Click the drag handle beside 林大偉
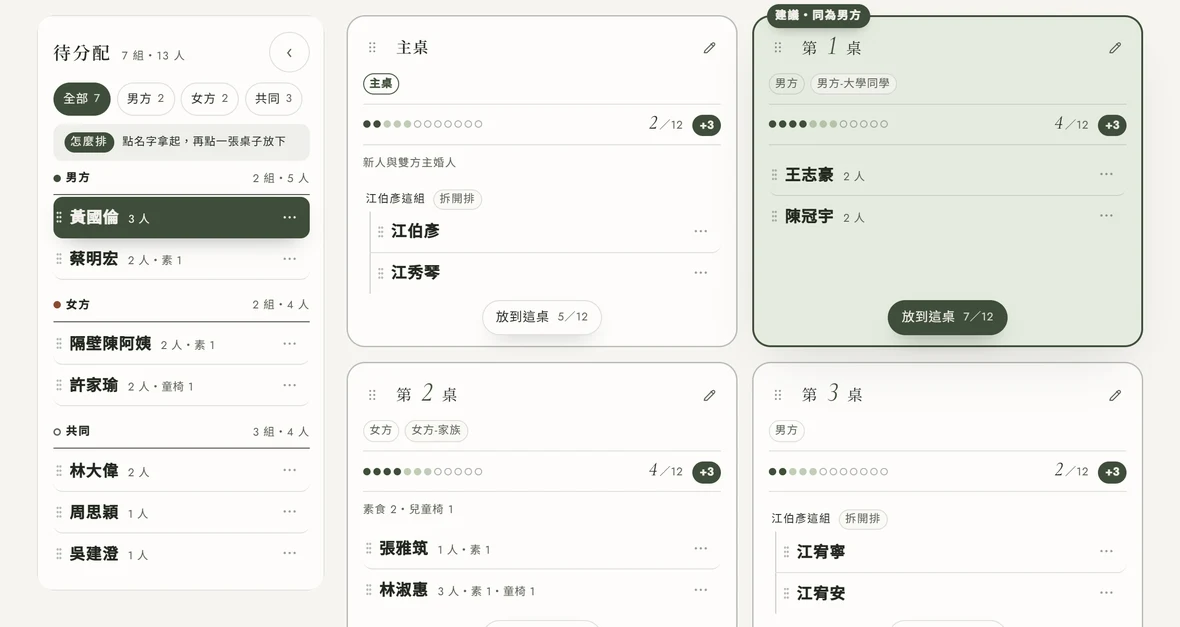The height and width of the screenshot is (627, 1180). [x=59, y=470]
